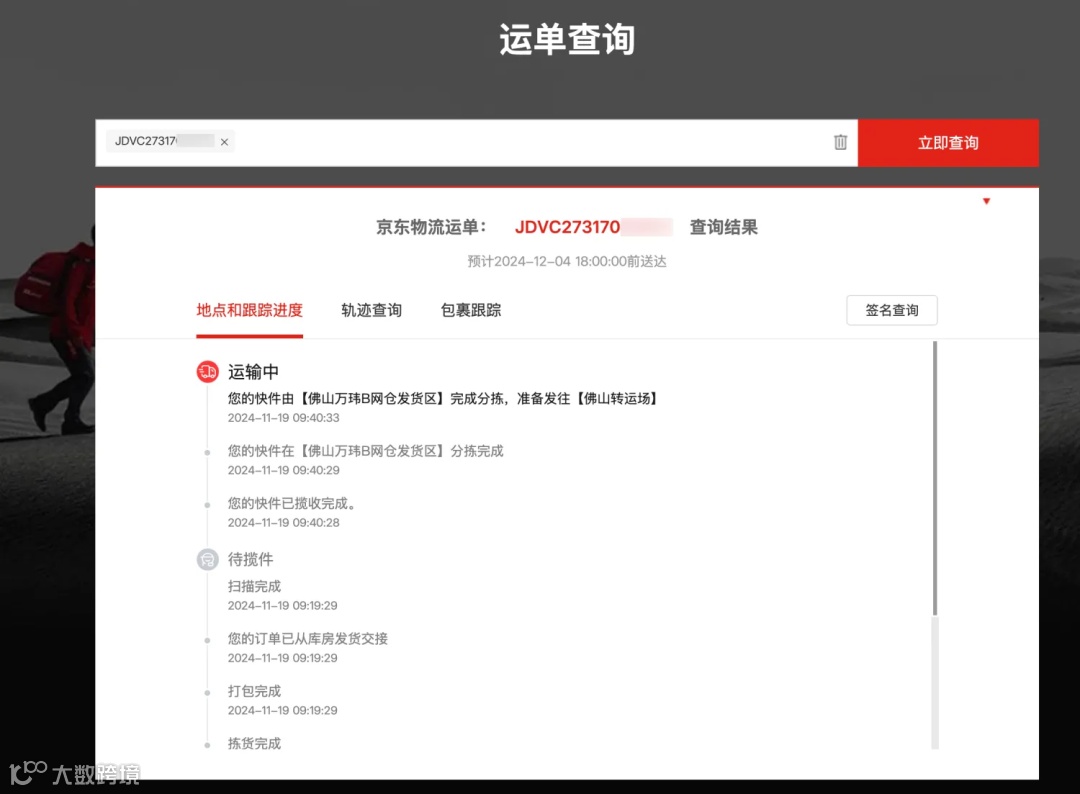The image size is (1080, 794).
Task: Clear all waybill numbers with trash icon
Action: pyautogui.click(x=840, y=142)
